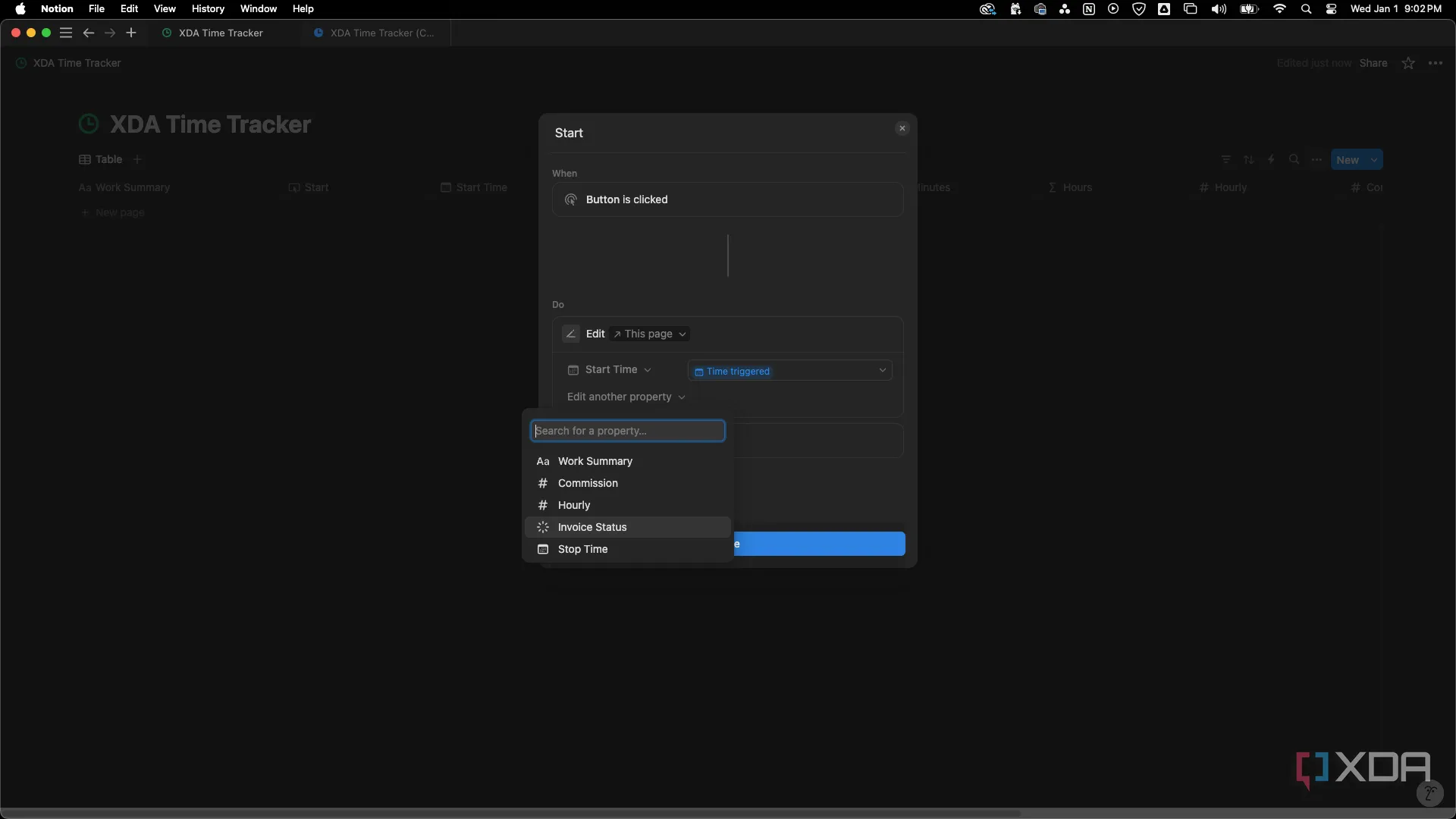Open the View menu
1456x819 pixels.
pos(165,9)
